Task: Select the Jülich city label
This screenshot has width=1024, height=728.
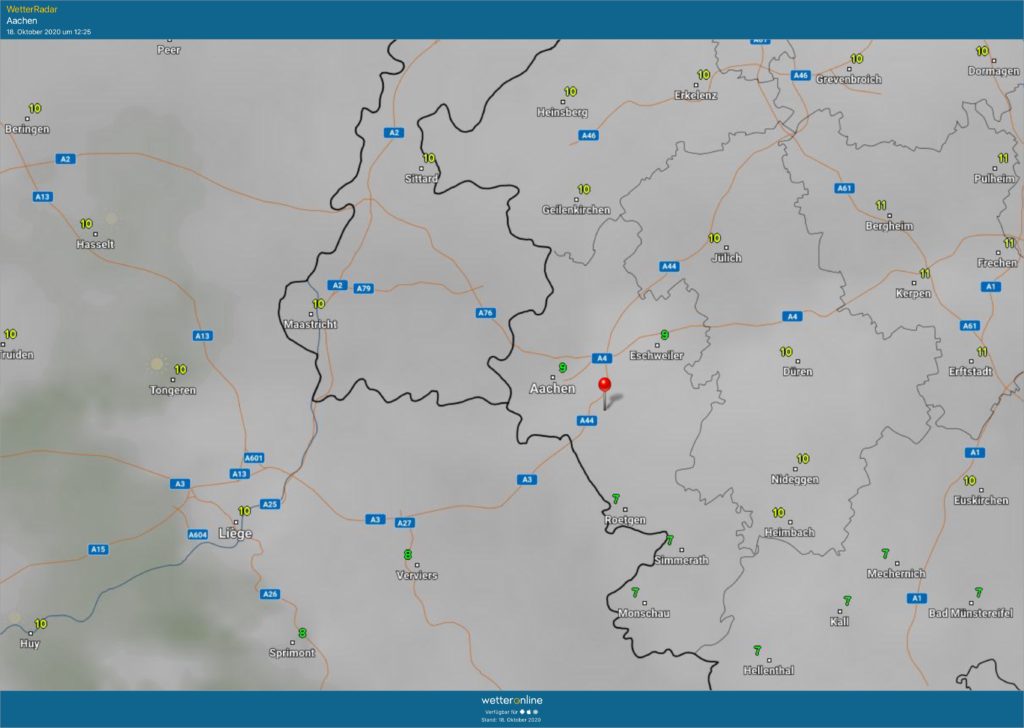Action: click(x=727, y=258)
